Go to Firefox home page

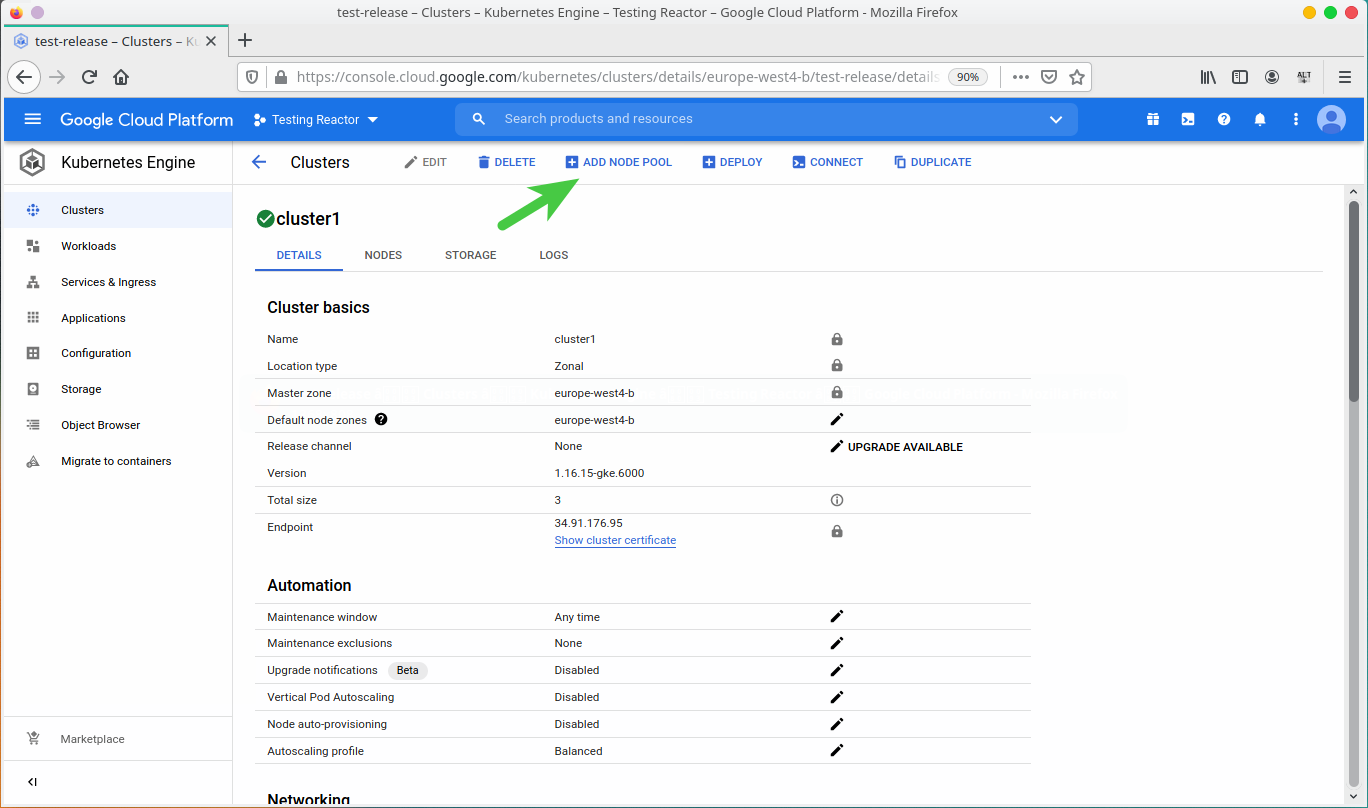121,77
